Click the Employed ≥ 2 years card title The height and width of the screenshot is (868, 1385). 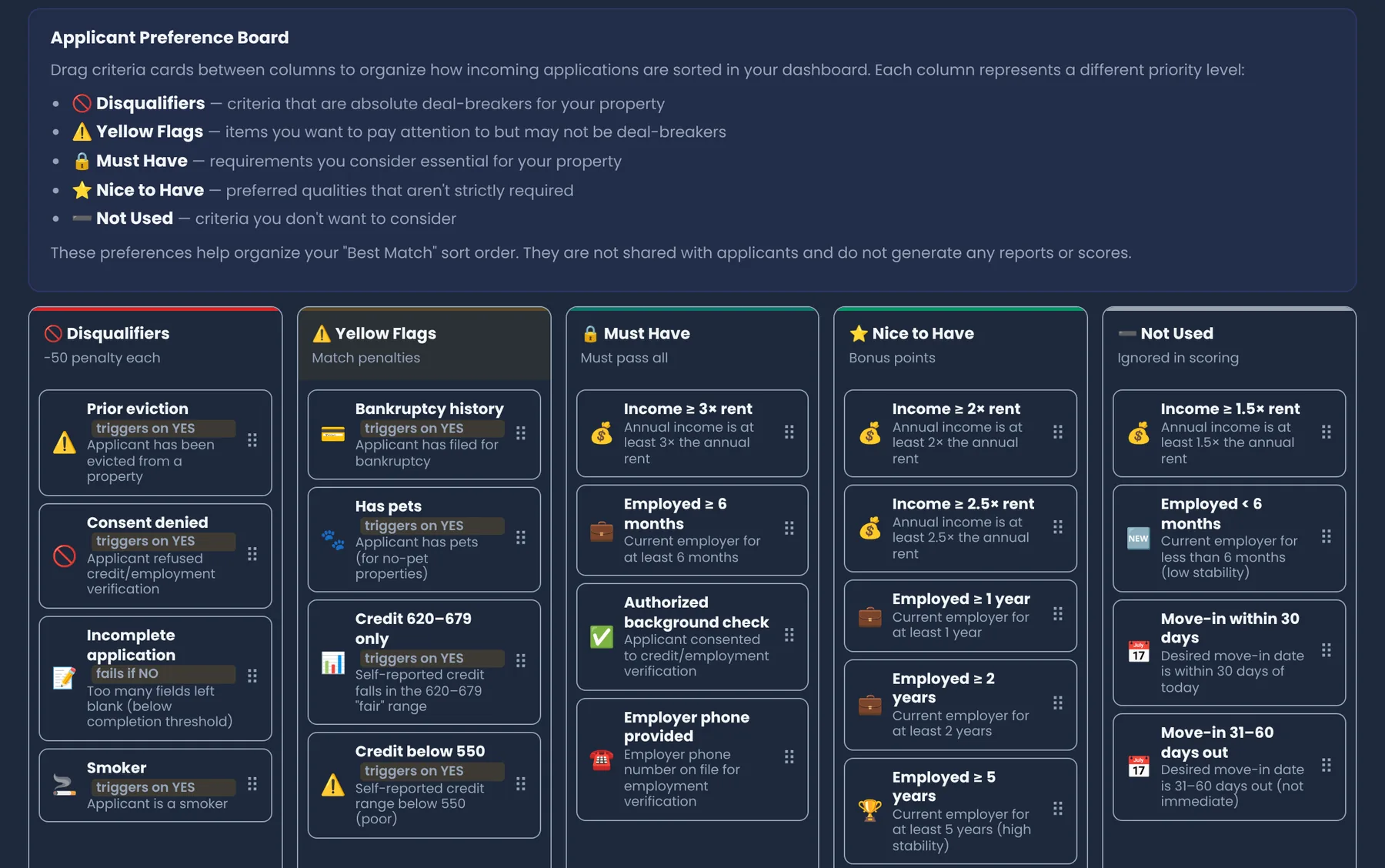[x=943, y=688]
